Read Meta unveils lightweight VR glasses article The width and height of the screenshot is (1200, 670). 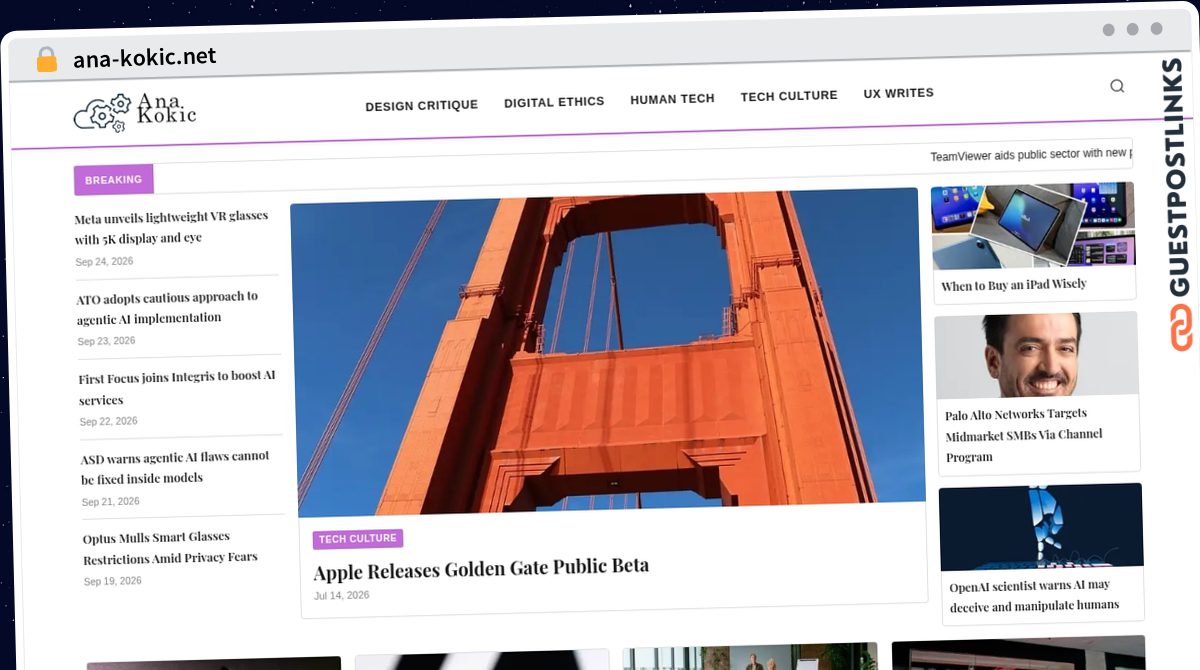pyautogui.click(x=171, y=228)
